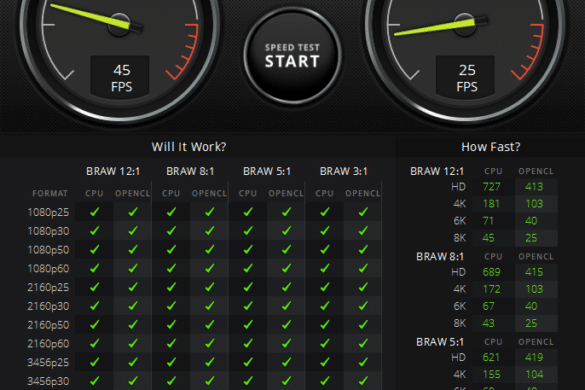Screen dimensions: 585x390
Task: Click the 1080p50 BRAW 5:1 OPENCL checkmark
Action: [x=287, y=249]
